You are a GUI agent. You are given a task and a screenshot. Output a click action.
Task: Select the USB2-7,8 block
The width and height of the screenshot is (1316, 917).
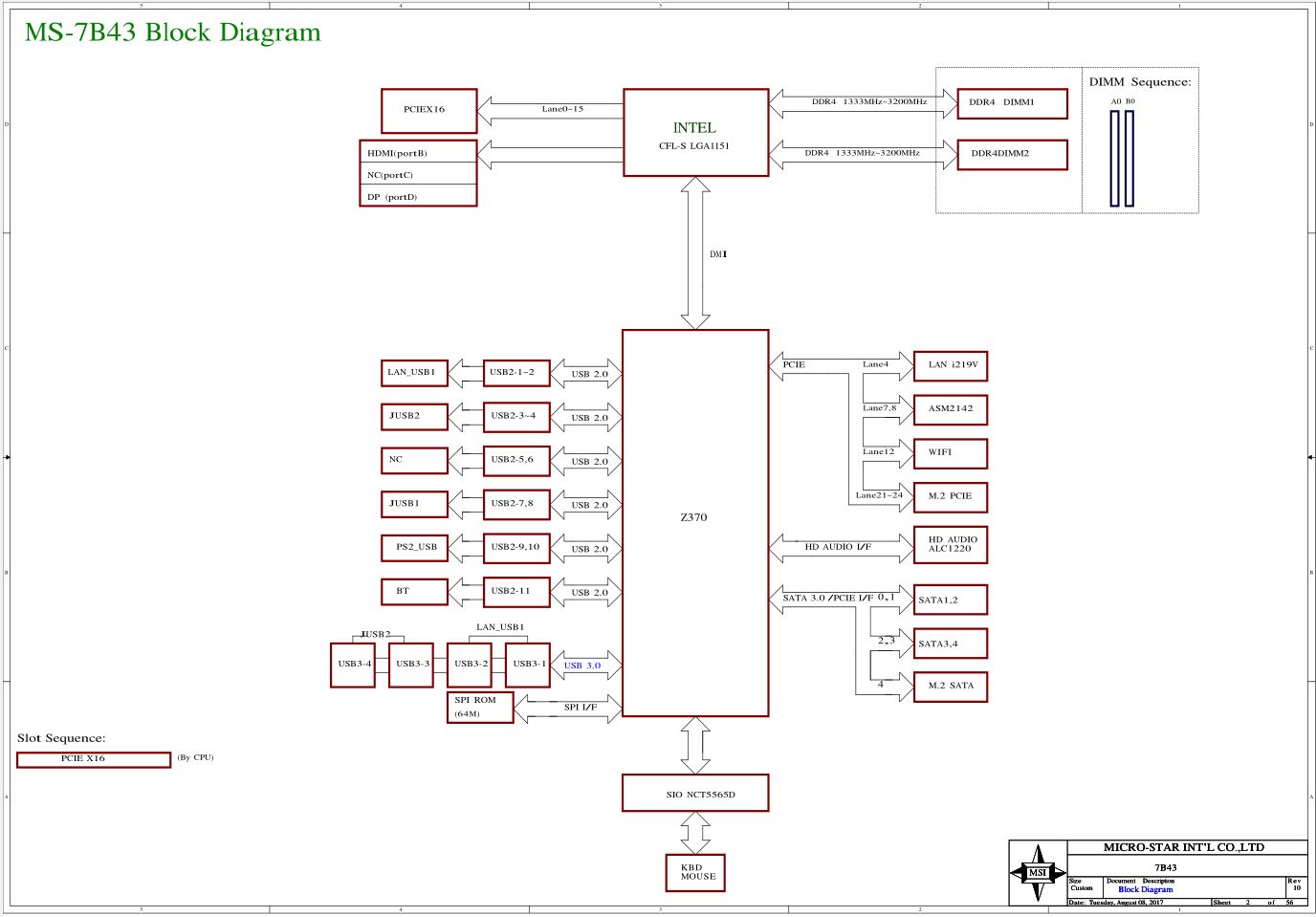pos(516,504)
